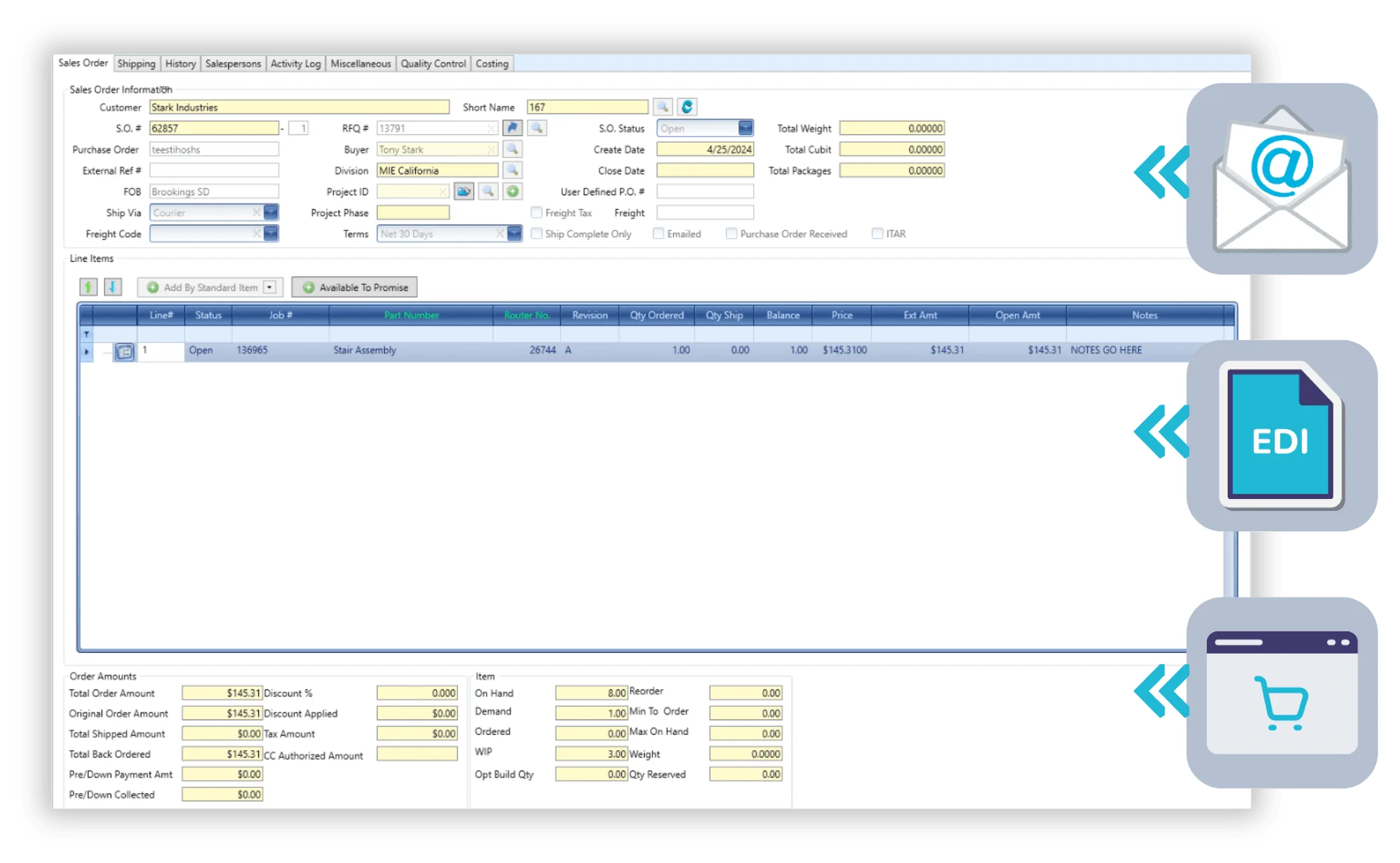Select the NOTES GO HERE cell
Viewport: 1400px width, 863px height.
point(1145,350)
